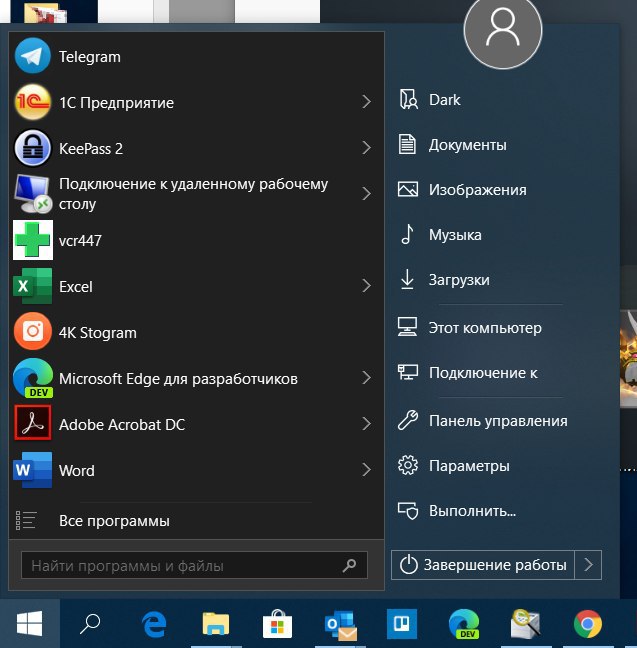
Task: Open Загрузки folder
Action: tap(444, 280)
